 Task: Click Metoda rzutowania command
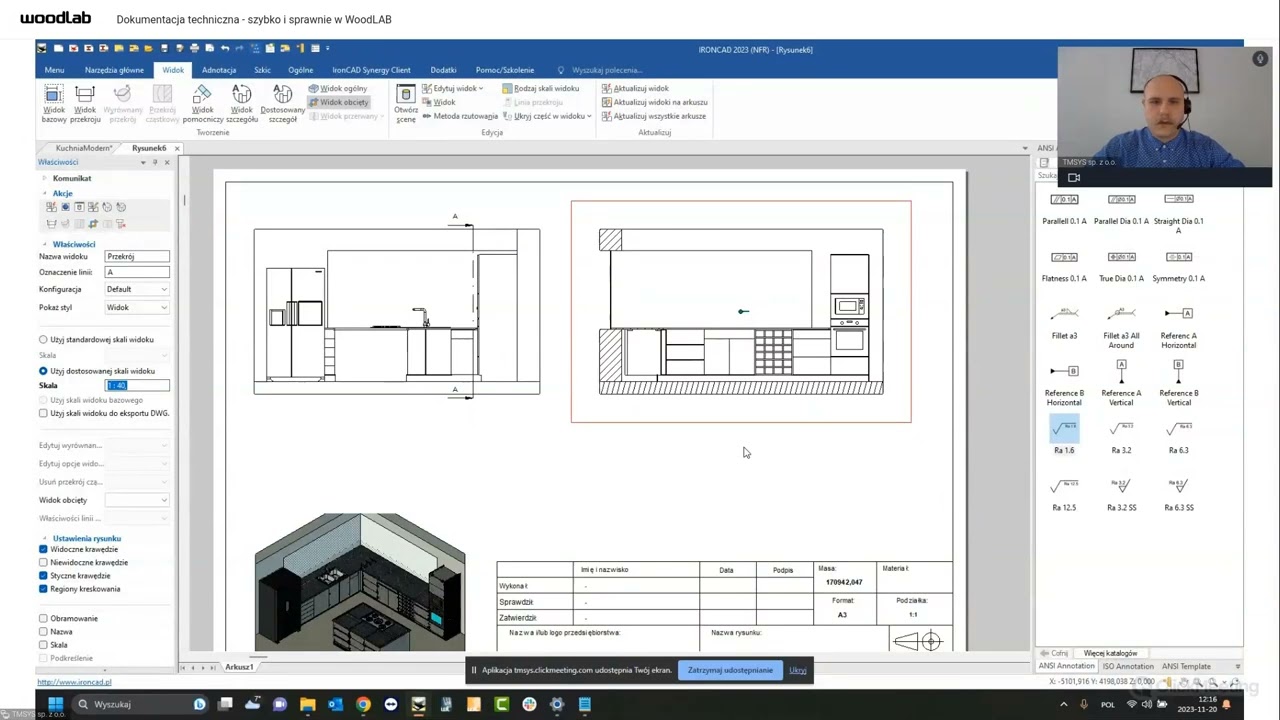[460, 116]
